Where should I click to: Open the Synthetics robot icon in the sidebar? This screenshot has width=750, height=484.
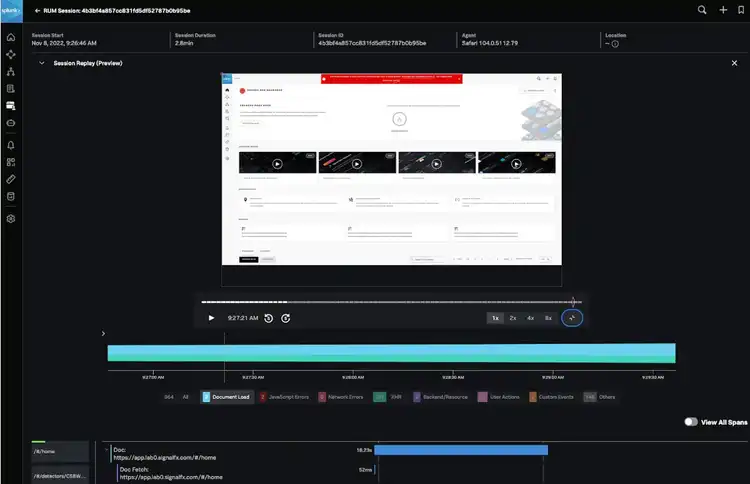(x=11, y=123)
